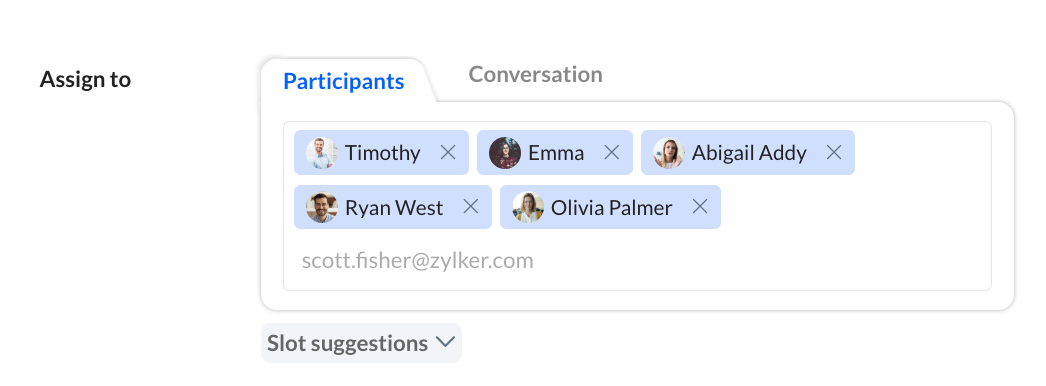Click the Abigail Addy name text
1046x386 pixels.
click(748, 153)
